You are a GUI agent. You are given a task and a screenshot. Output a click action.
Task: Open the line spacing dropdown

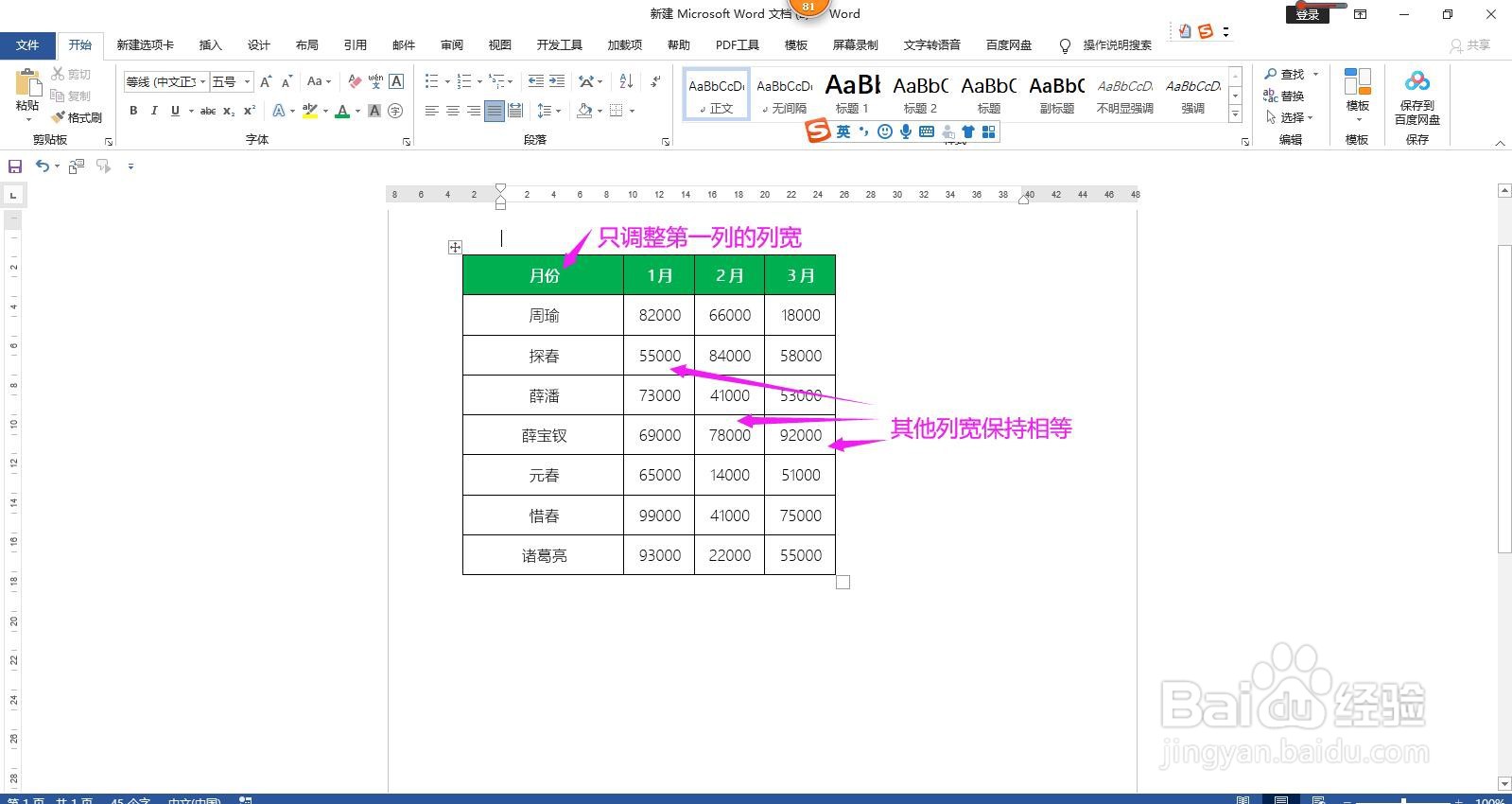(548, 111)
